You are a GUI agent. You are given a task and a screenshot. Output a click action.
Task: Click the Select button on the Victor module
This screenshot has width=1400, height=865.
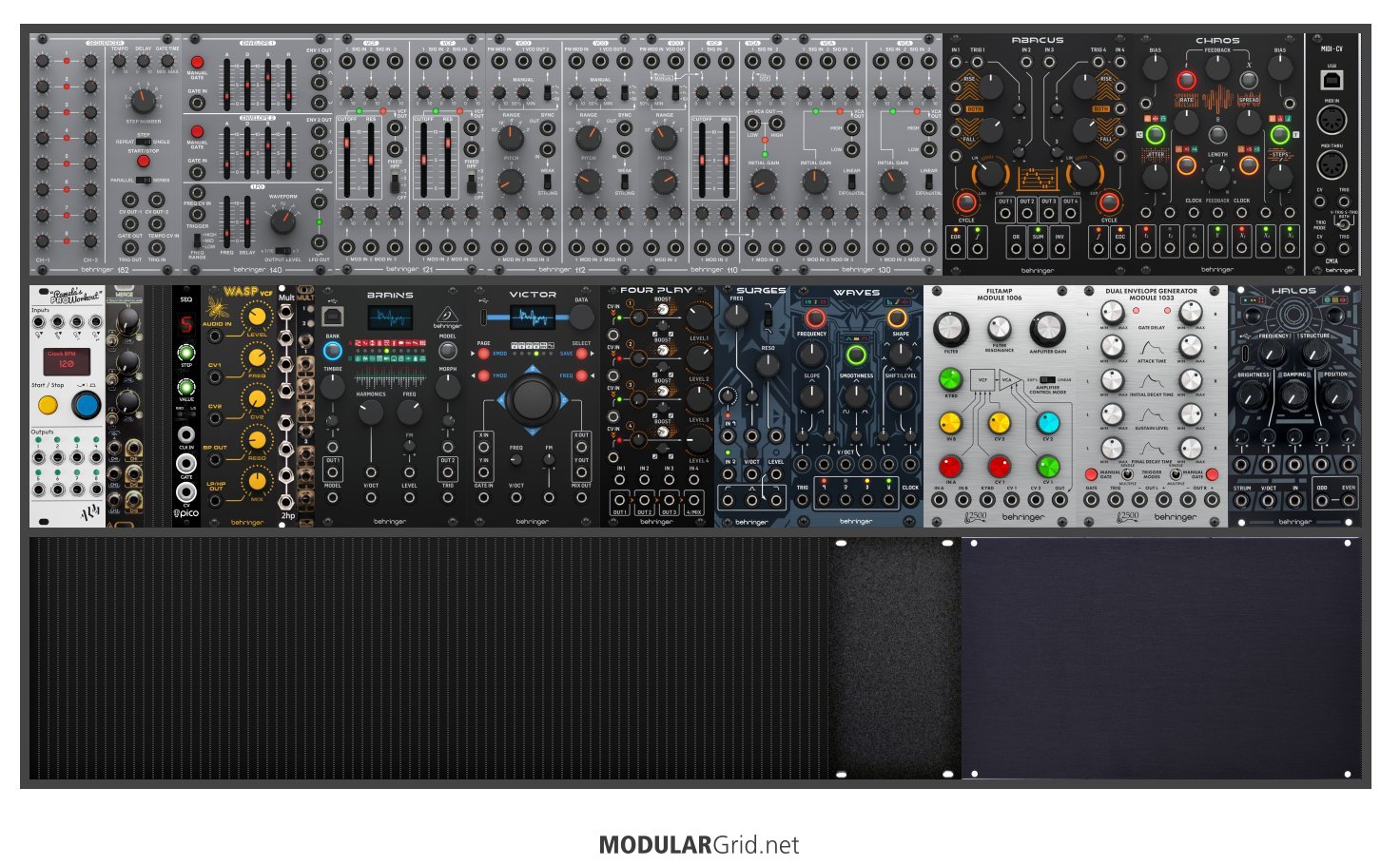[581, 354]
